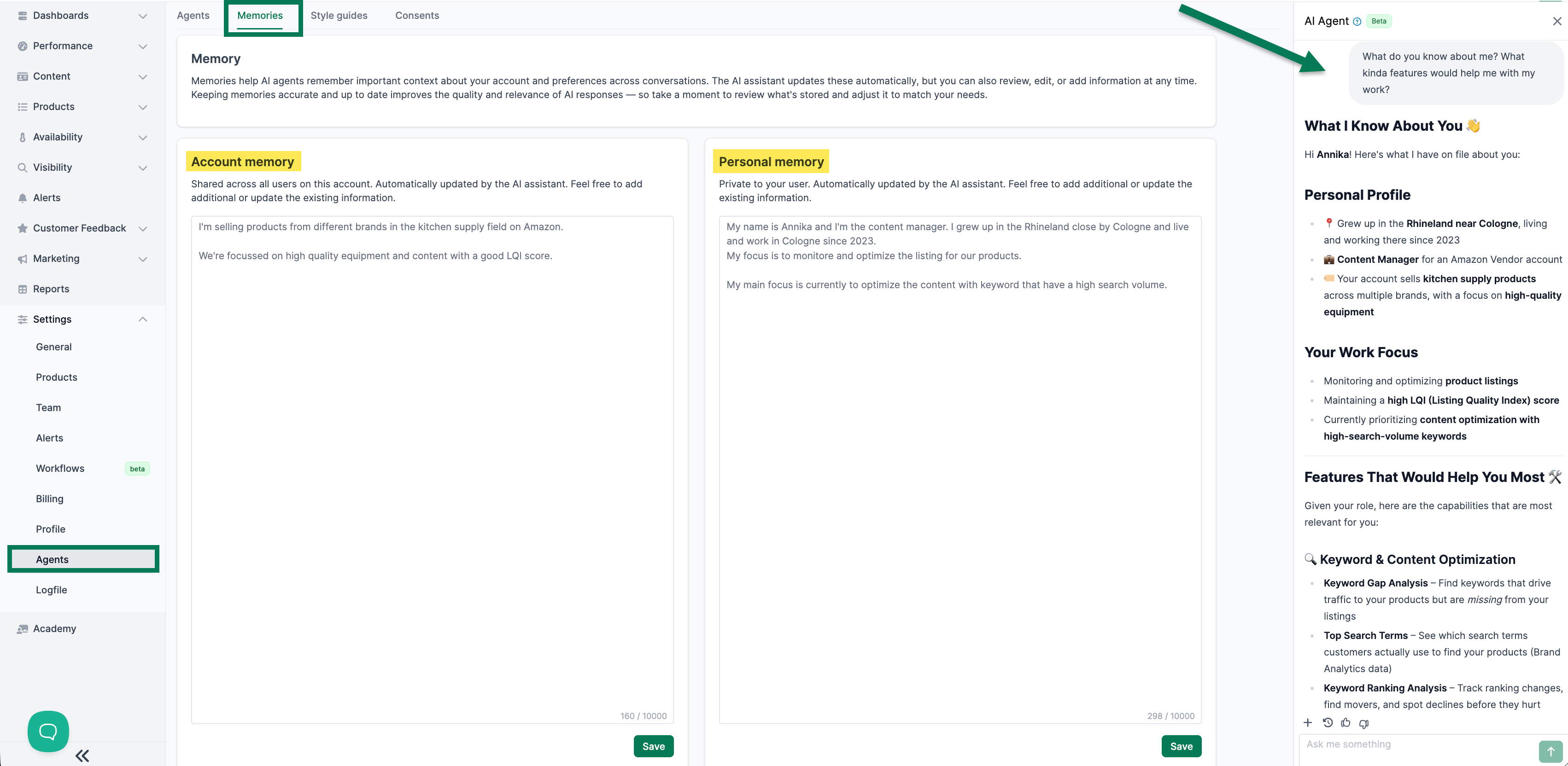Close the AI Agent panel
Viewport: 1568px width, 766px height.
1557,21
